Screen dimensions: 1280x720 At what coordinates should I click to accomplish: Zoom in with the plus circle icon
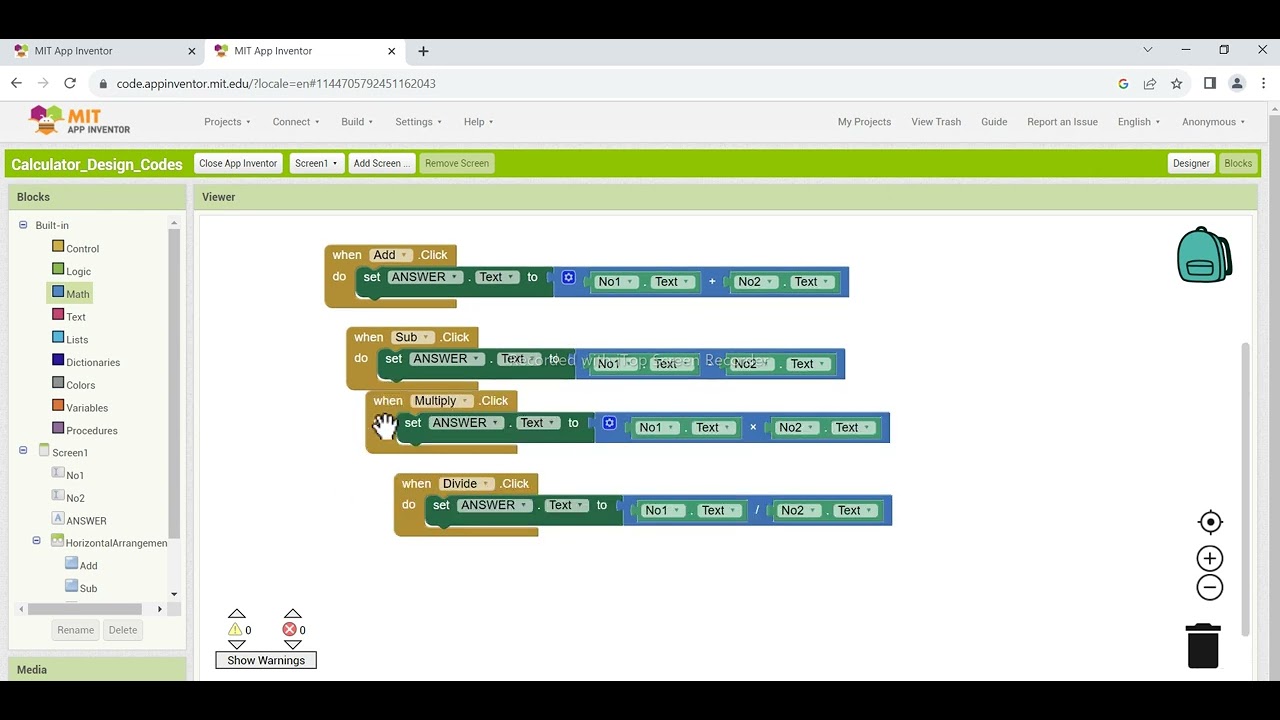tap(1210, 559)
